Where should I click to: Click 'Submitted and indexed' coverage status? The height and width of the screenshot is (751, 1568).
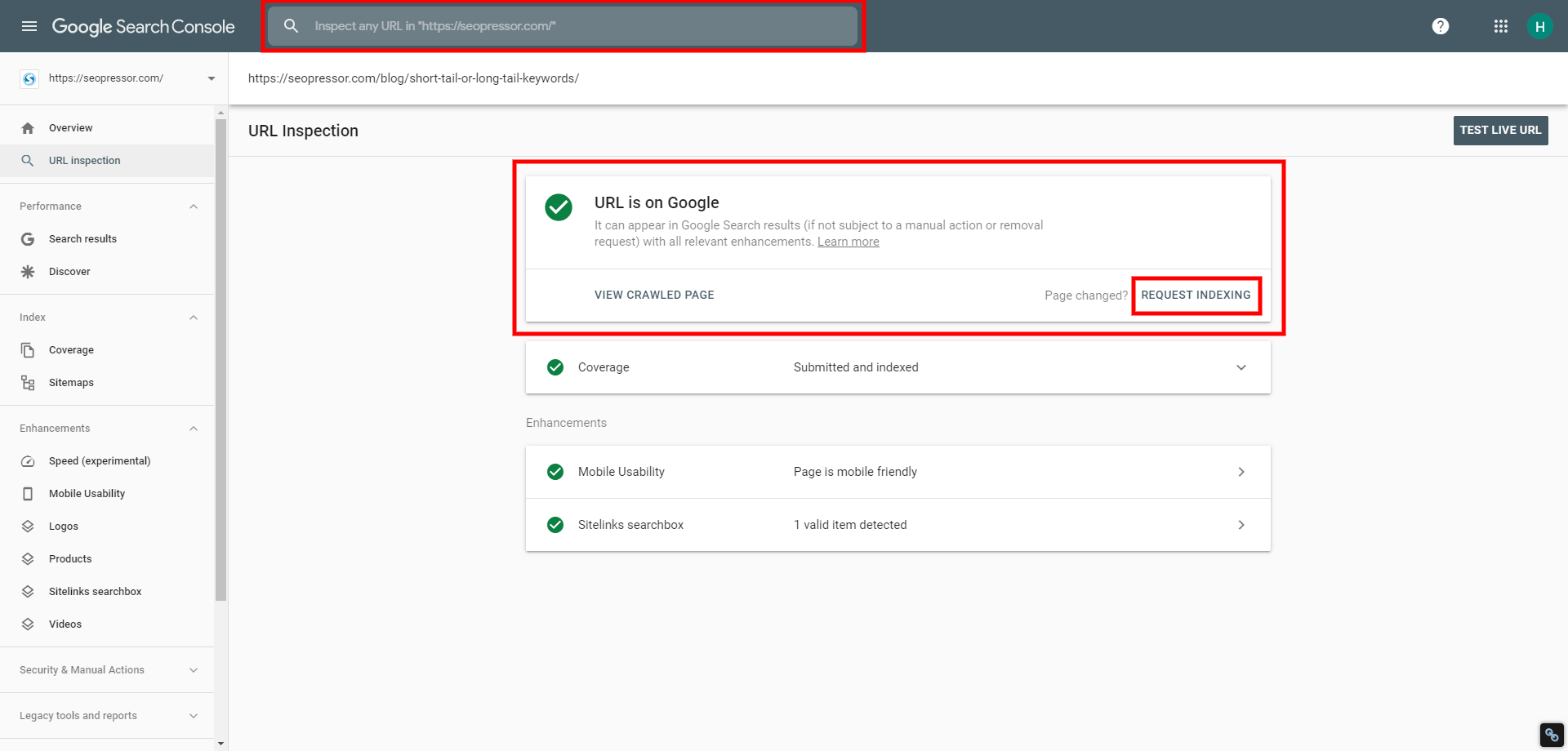tap(856, 367)
